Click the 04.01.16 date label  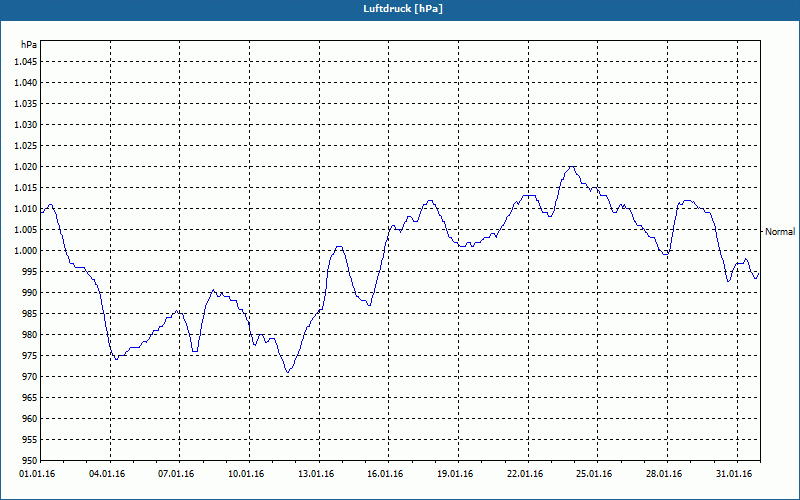[107, 474]
